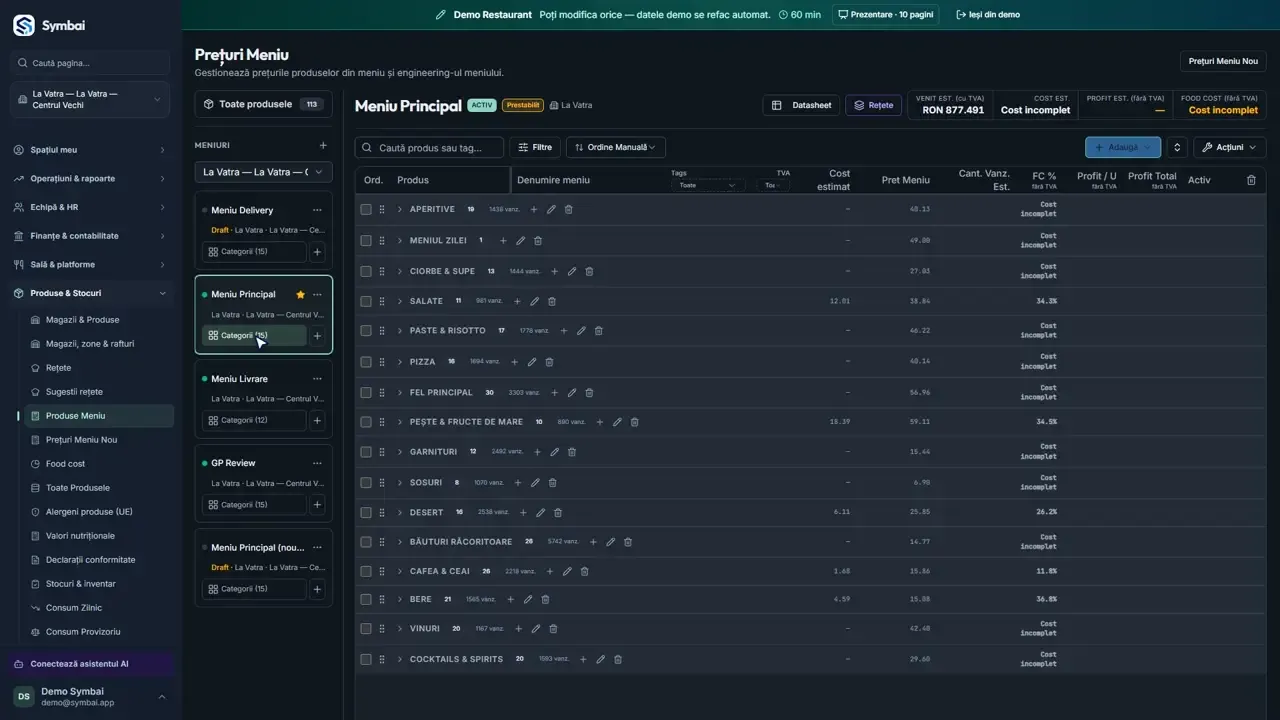Delete the PIZZA category with trash icon
The image size is (1280, 720).
click(549, 362)
